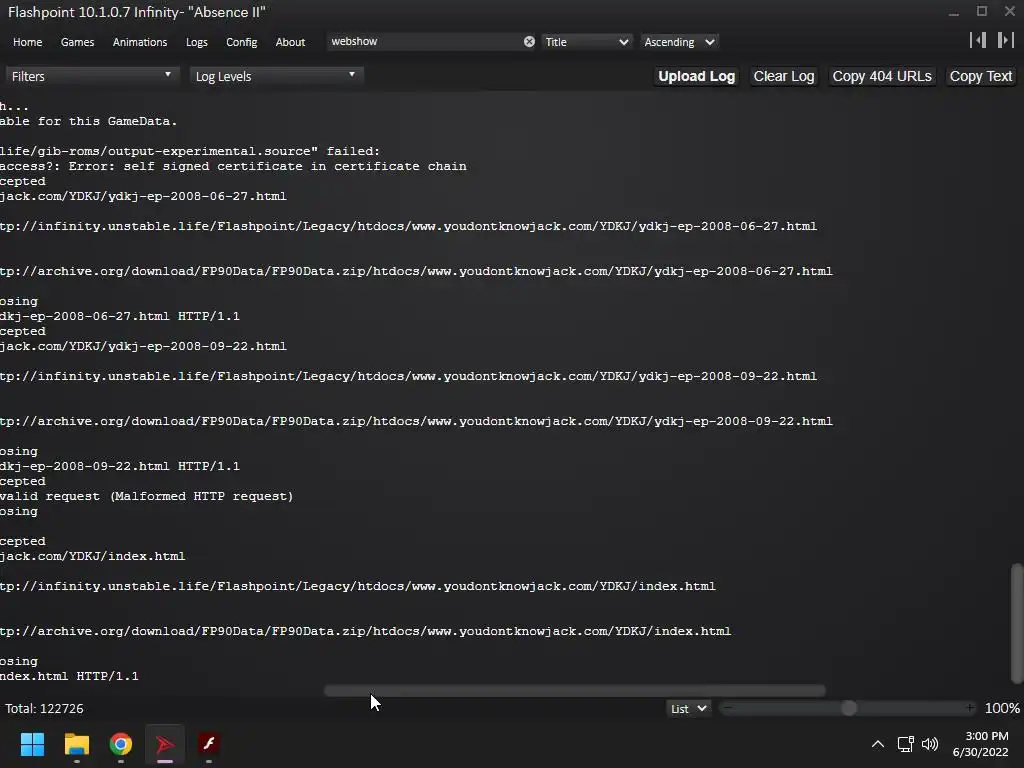Click the vertical log scrollbar thumb
Viewport: 1024px width, 768px height.
[x=1017, y=622]
